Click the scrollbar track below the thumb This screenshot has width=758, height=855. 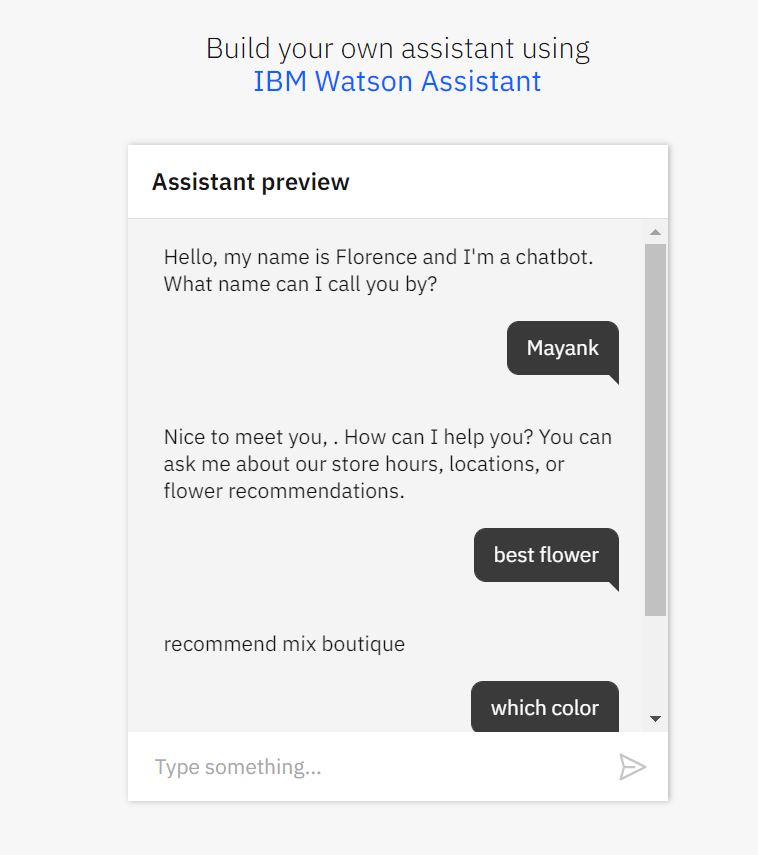click(656, 665)
